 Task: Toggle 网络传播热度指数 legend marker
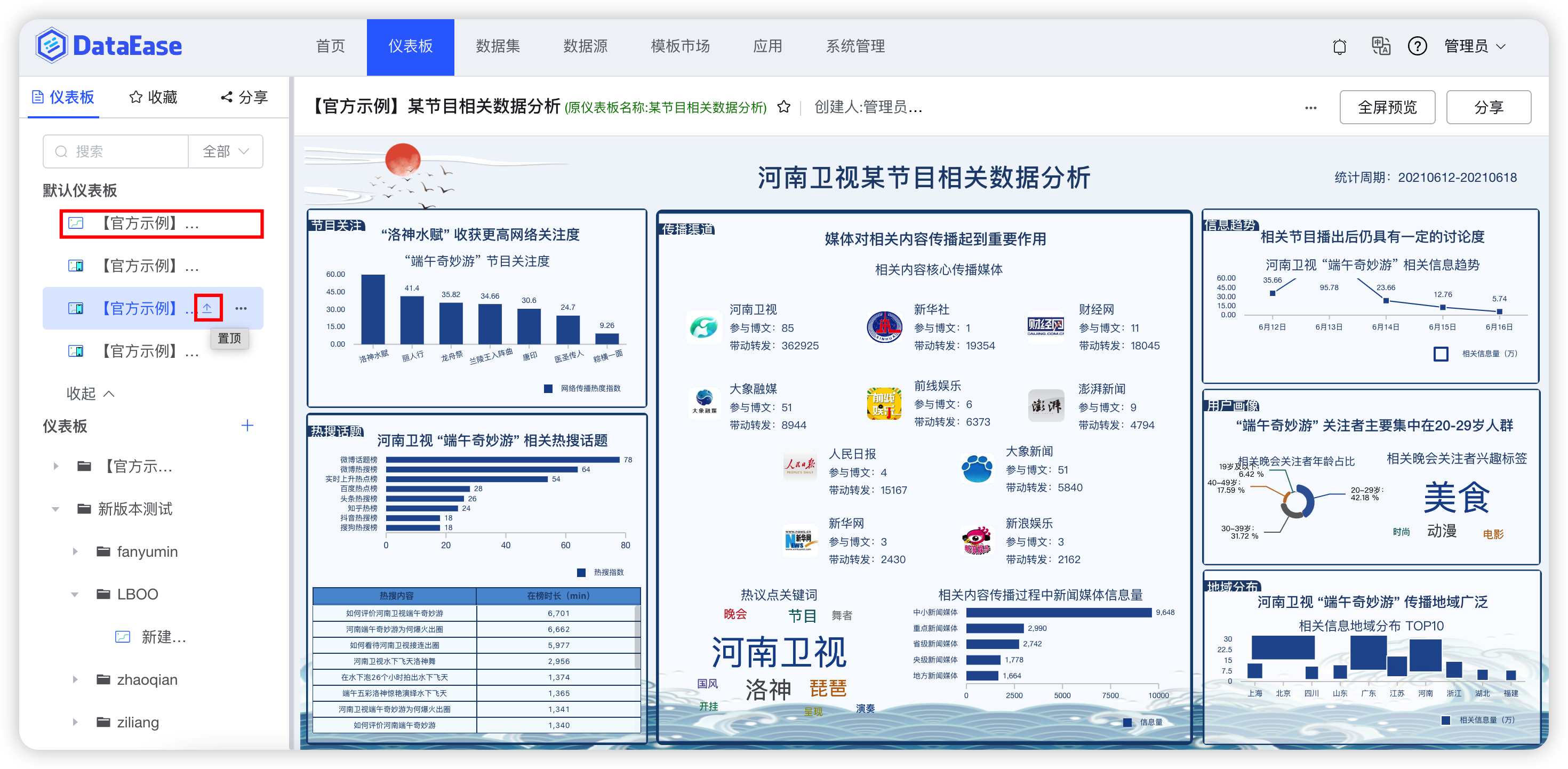(548, 388)
